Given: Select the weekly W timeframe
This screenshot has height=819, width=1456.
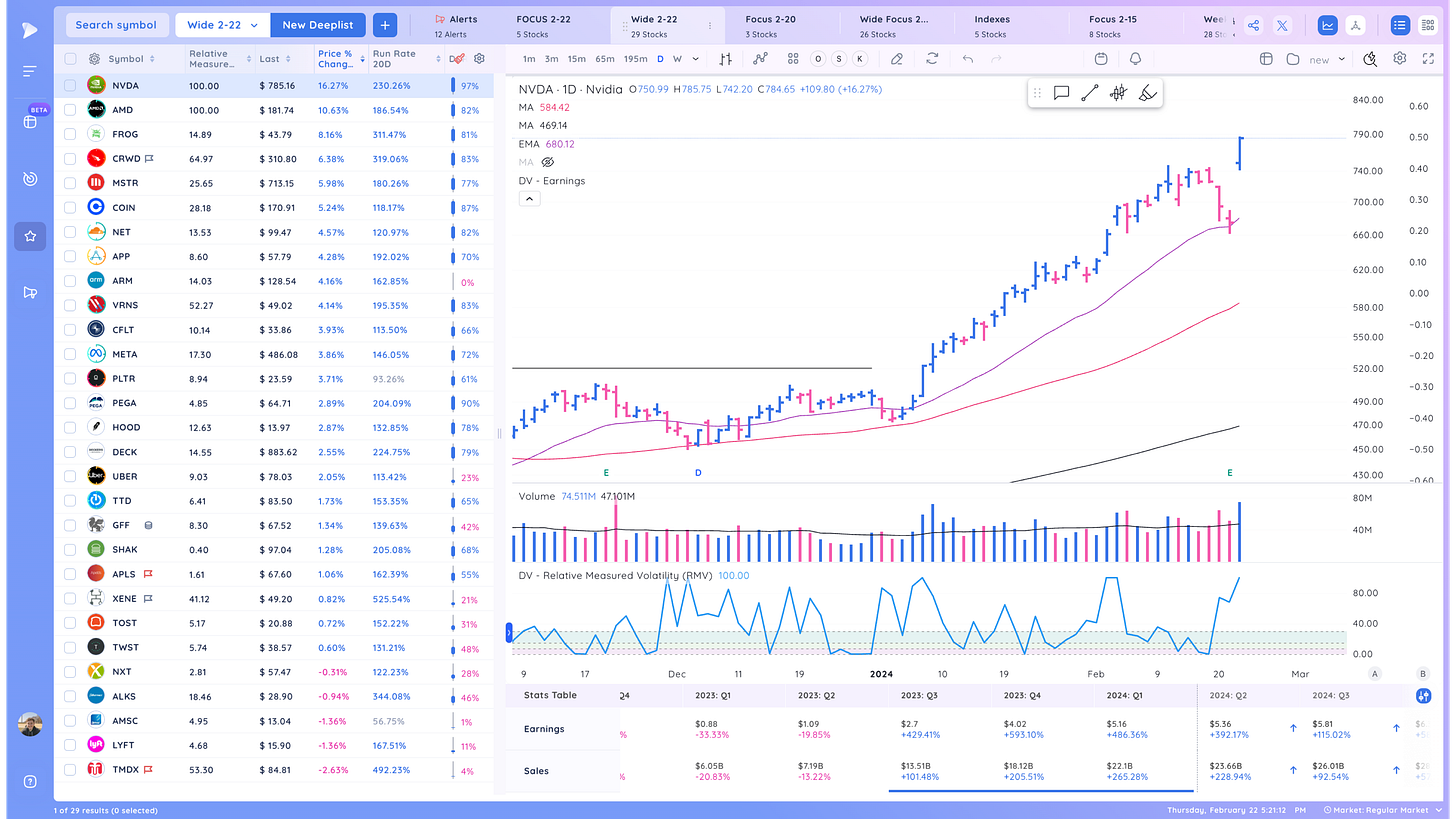Looking at the screenshot, I should 678,59.
